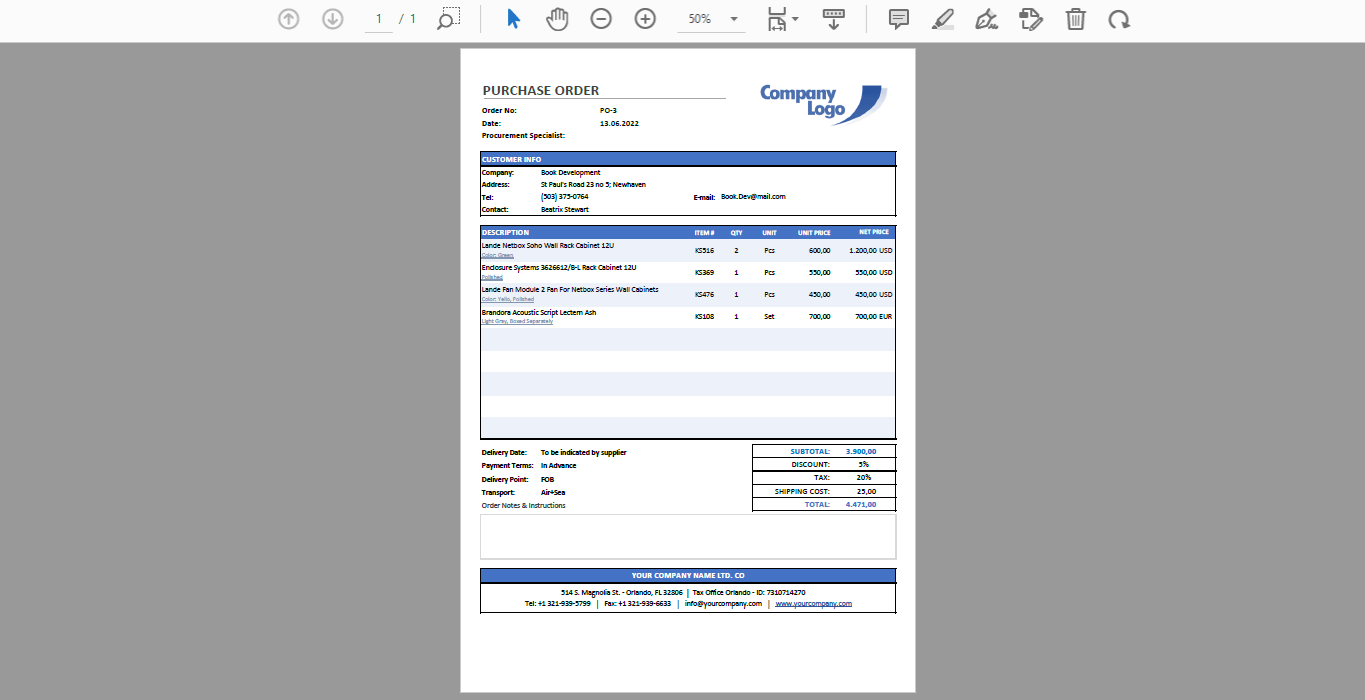Zoom in with the plus button
Screen dimensions: 1365x700
pyautogui.click(x=645, y=19)
